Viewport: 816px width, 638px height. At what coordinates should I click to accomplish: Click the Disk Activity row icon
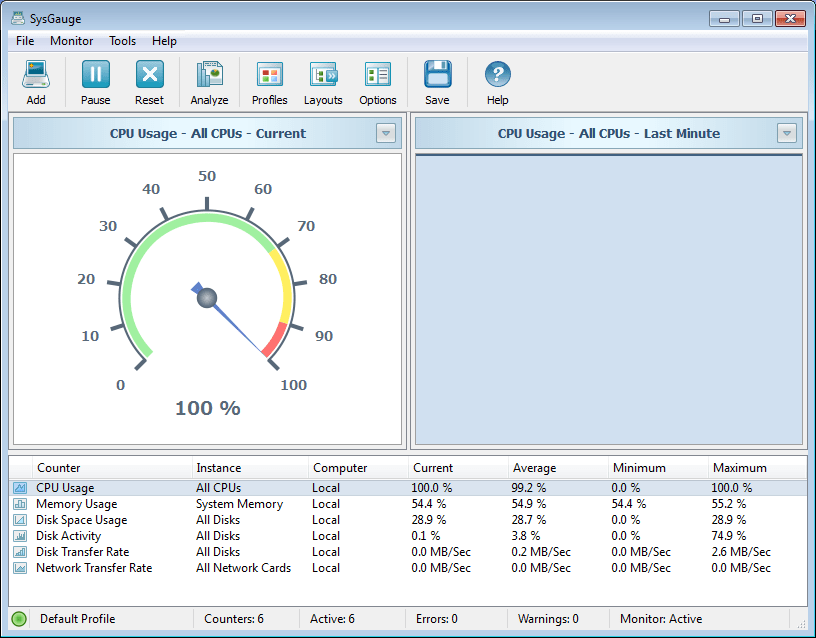click(x=20, y=536)
